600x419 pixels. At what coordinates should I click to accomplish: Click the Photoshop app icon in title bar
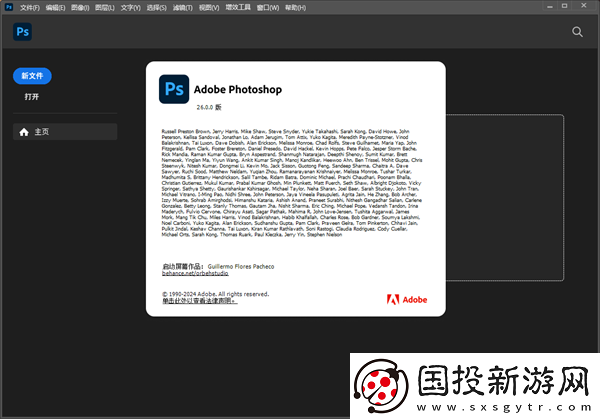coord(7,7)
